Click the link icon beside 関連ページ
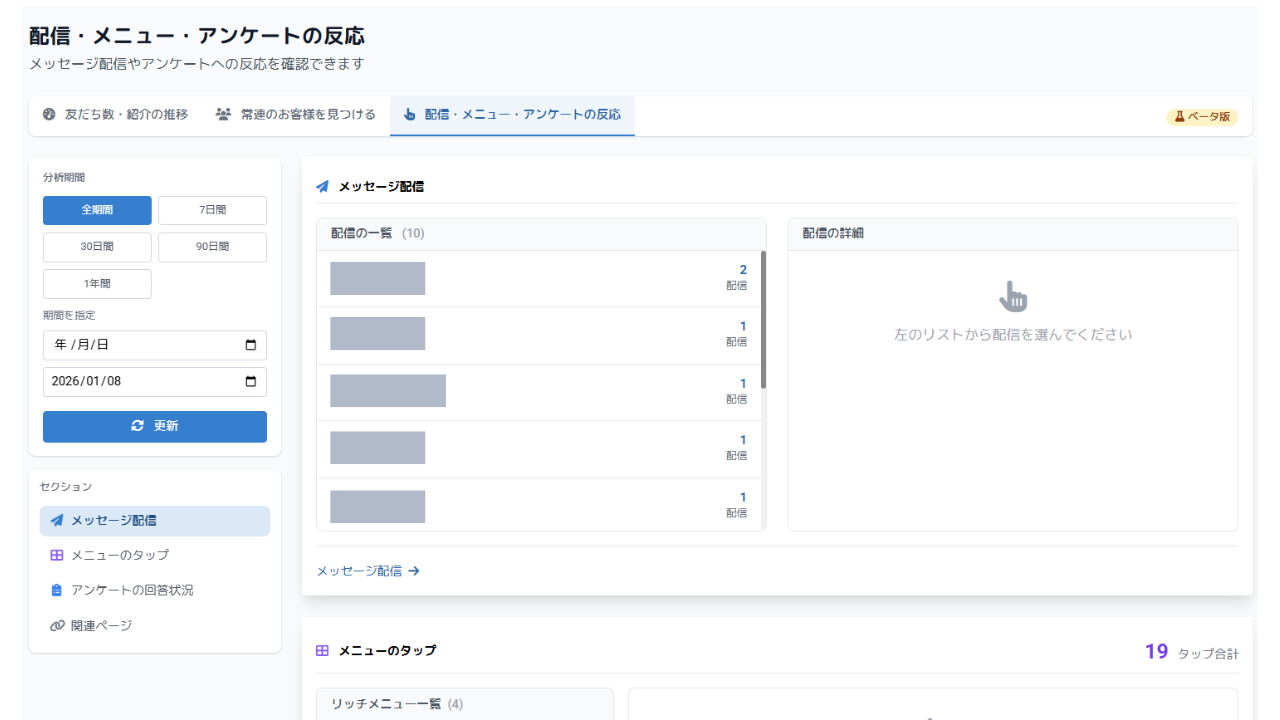 click(x=57, y=626)
